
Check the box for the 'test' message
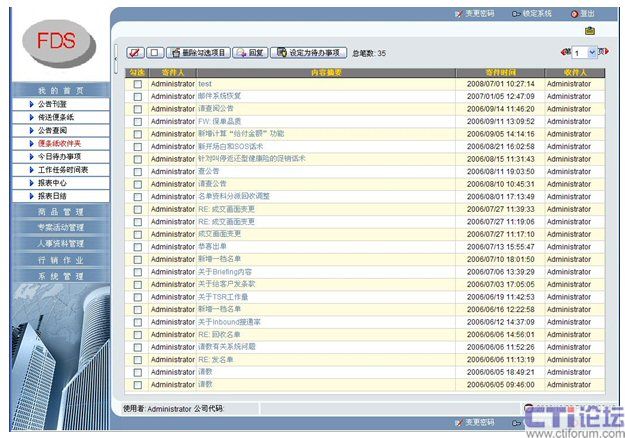[138, 84]
